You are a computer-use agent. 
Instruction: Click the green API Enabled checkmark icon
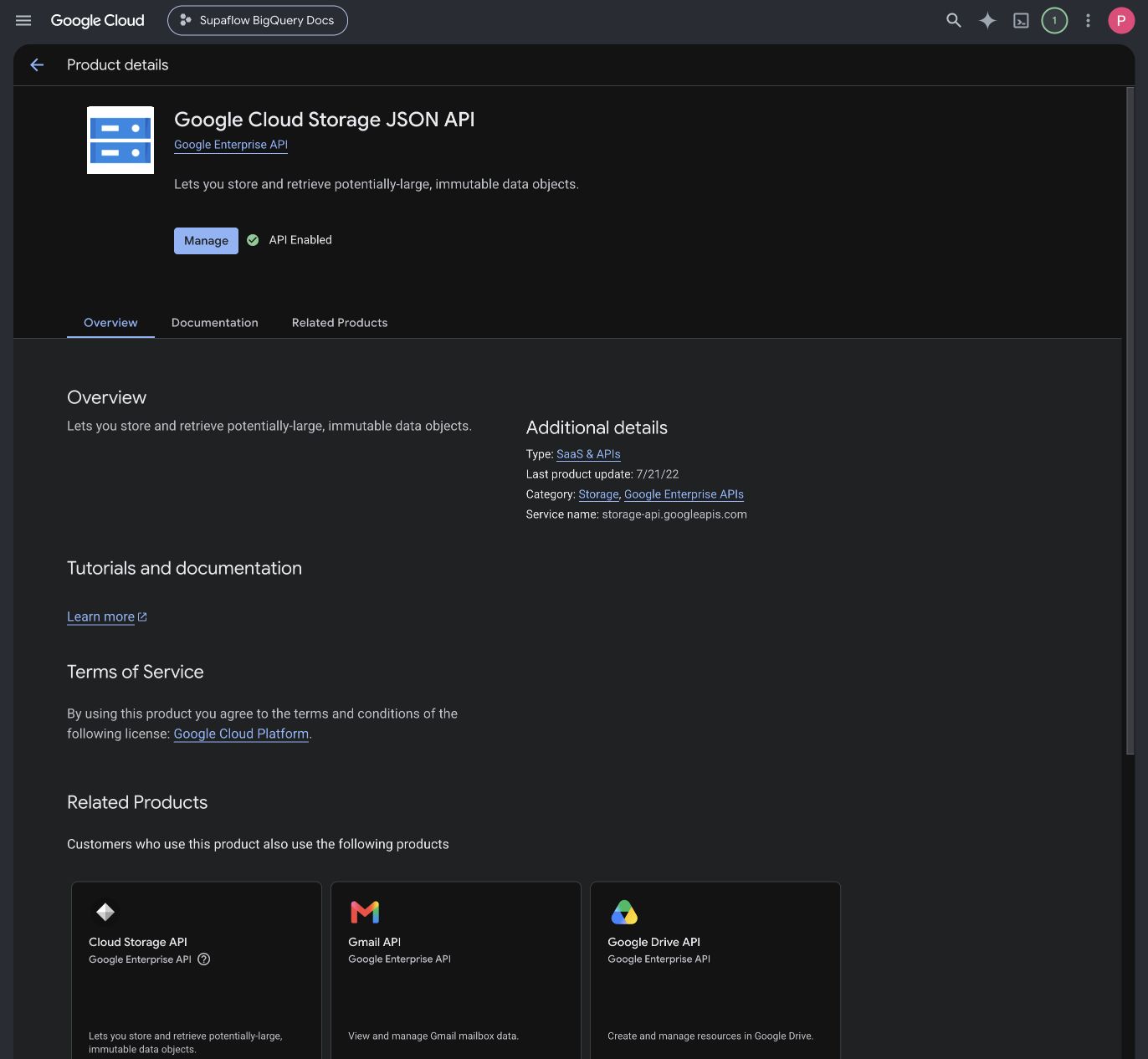click(x=253, y=240)
